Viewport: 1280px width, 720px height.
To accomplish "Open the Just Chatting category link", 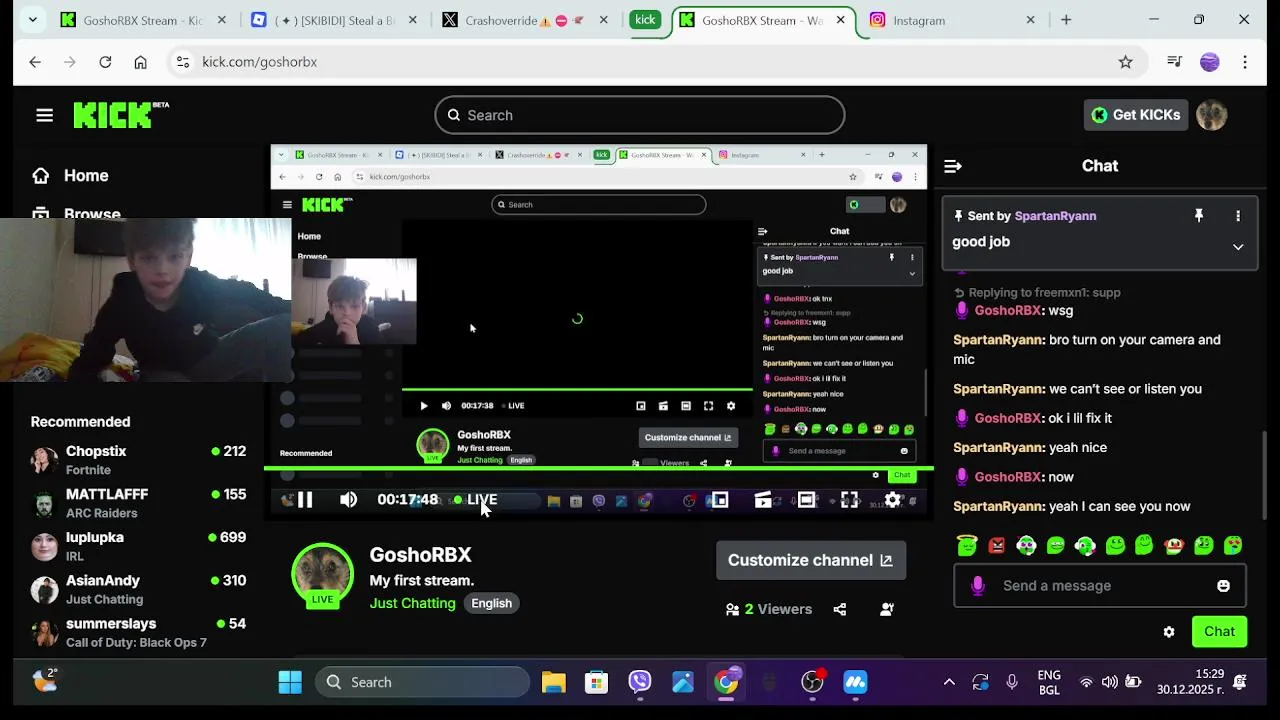I will 412,603.
